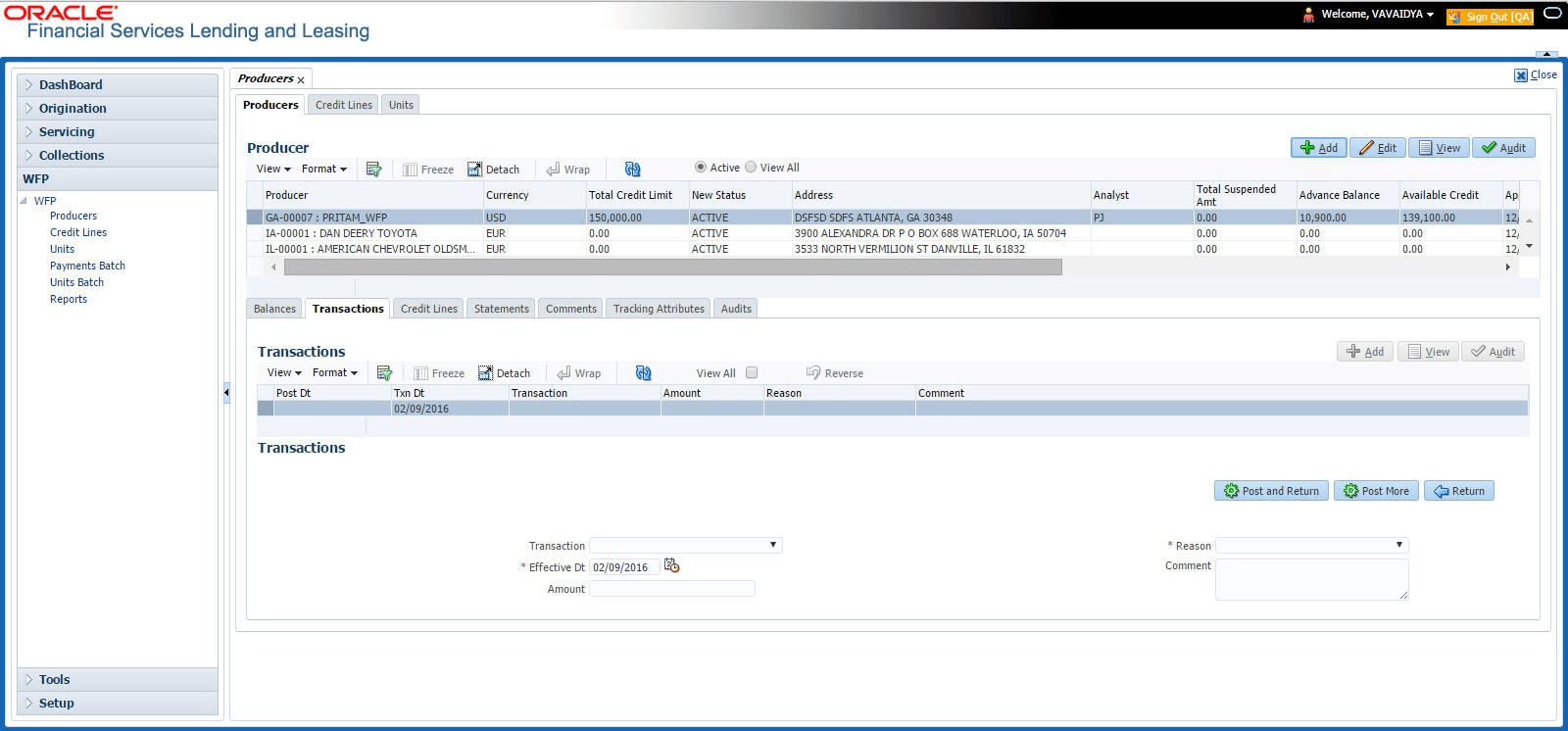Click the Return button
Image resolution: width=1568 pixels, height=731 pixels.
[x=1459, y=491]
